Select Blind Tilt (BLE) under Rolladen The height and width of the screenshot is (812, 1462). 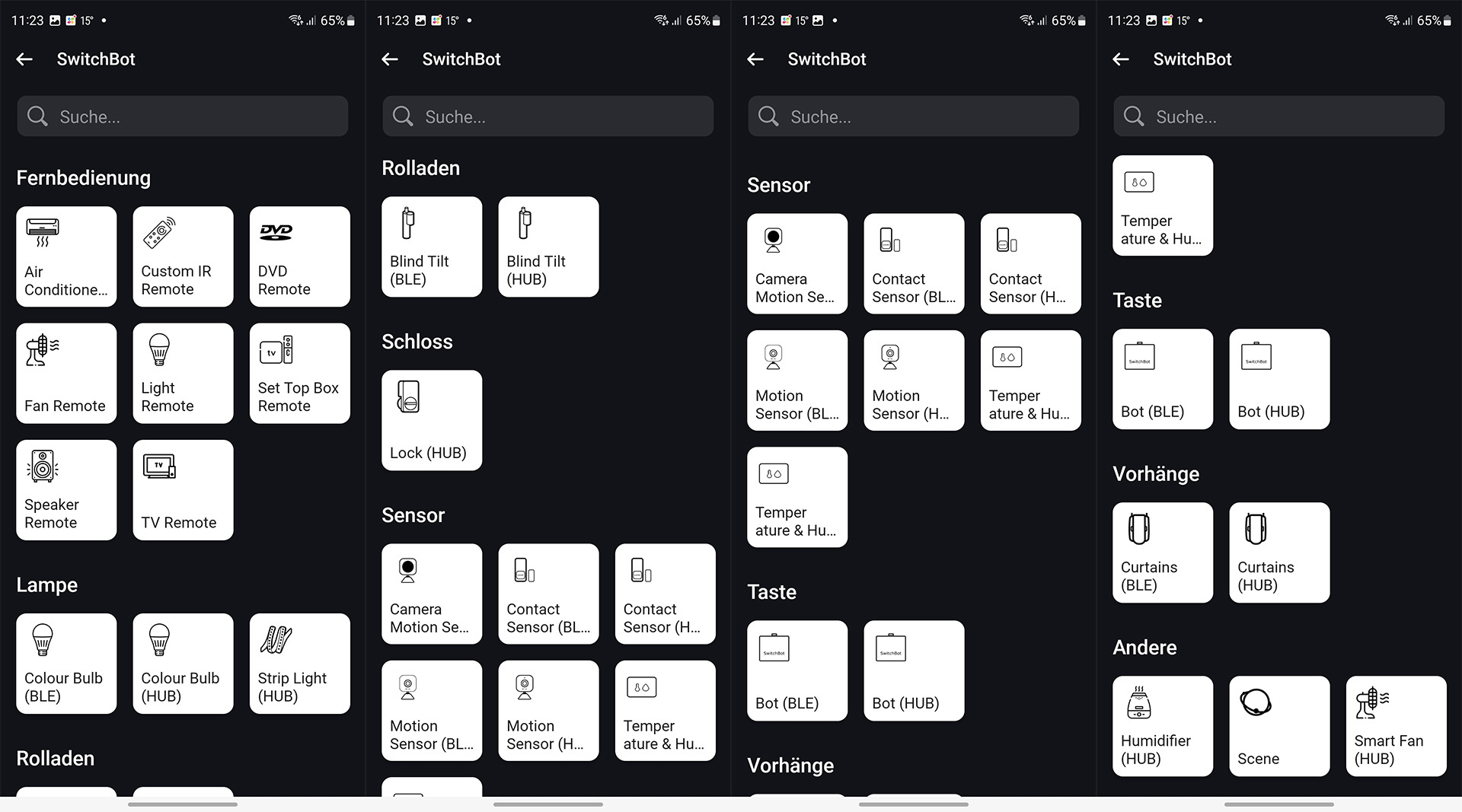[x=432, y=247]
